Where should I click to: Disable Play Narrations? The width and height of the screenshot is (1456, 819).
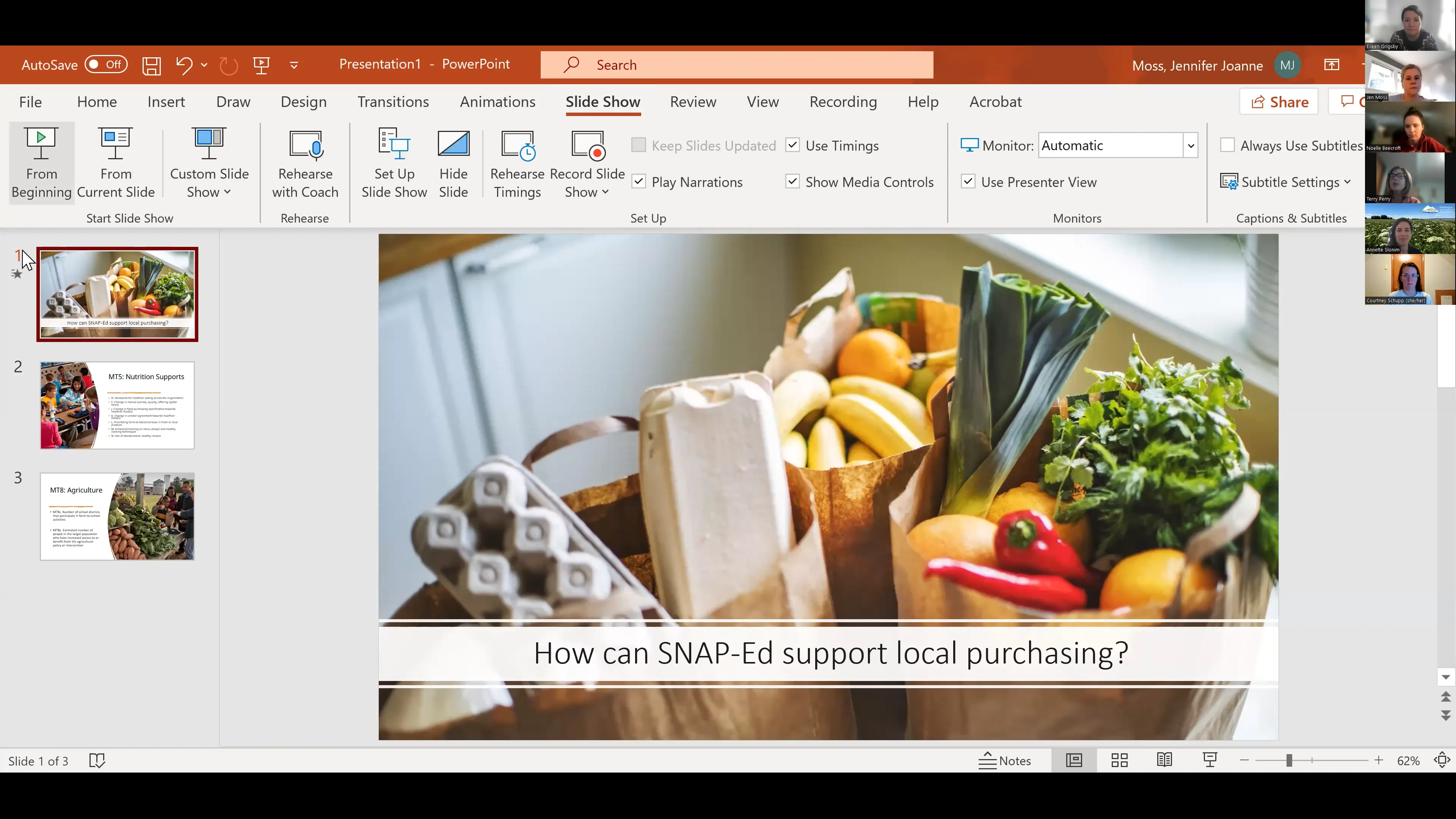(639, 182)
